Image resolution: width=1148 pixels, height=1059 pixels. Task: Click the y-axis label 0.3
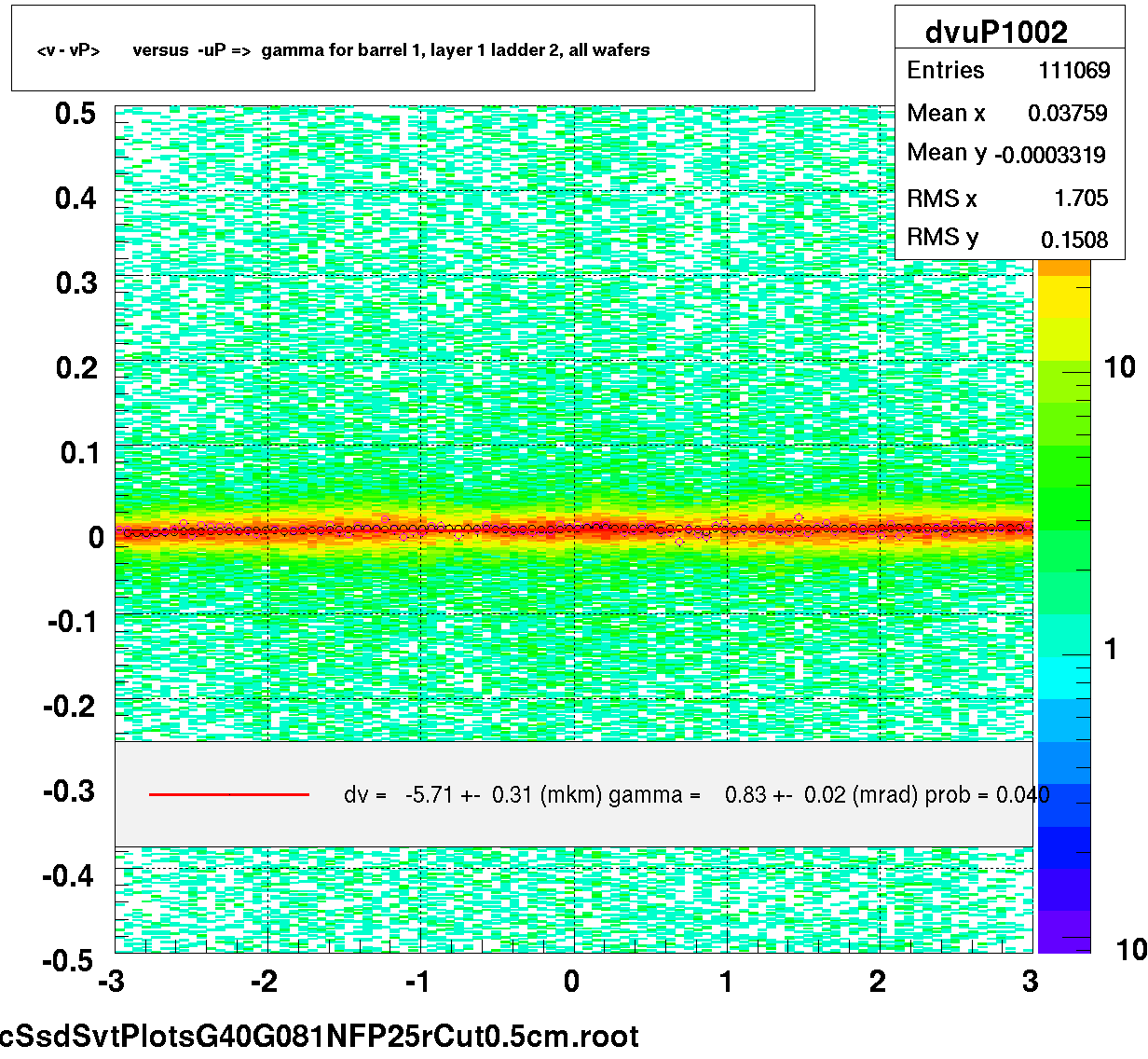tap(75, 283)
